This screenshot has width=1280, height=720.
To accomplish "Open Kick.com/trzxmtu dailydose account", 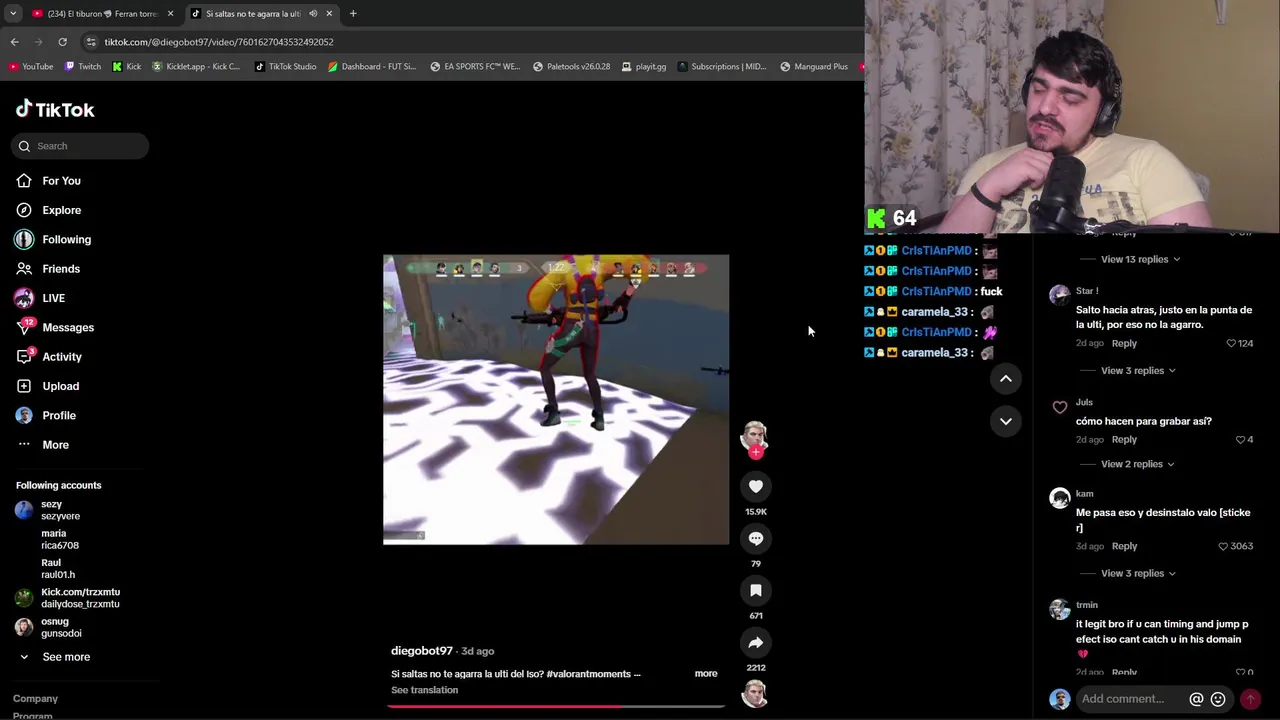I will coord(80,598).
